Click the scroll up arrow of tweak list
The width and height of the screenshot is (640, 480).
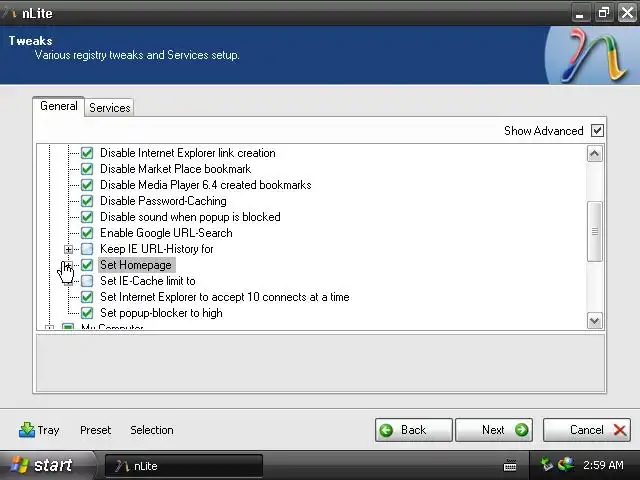(595, 154)
